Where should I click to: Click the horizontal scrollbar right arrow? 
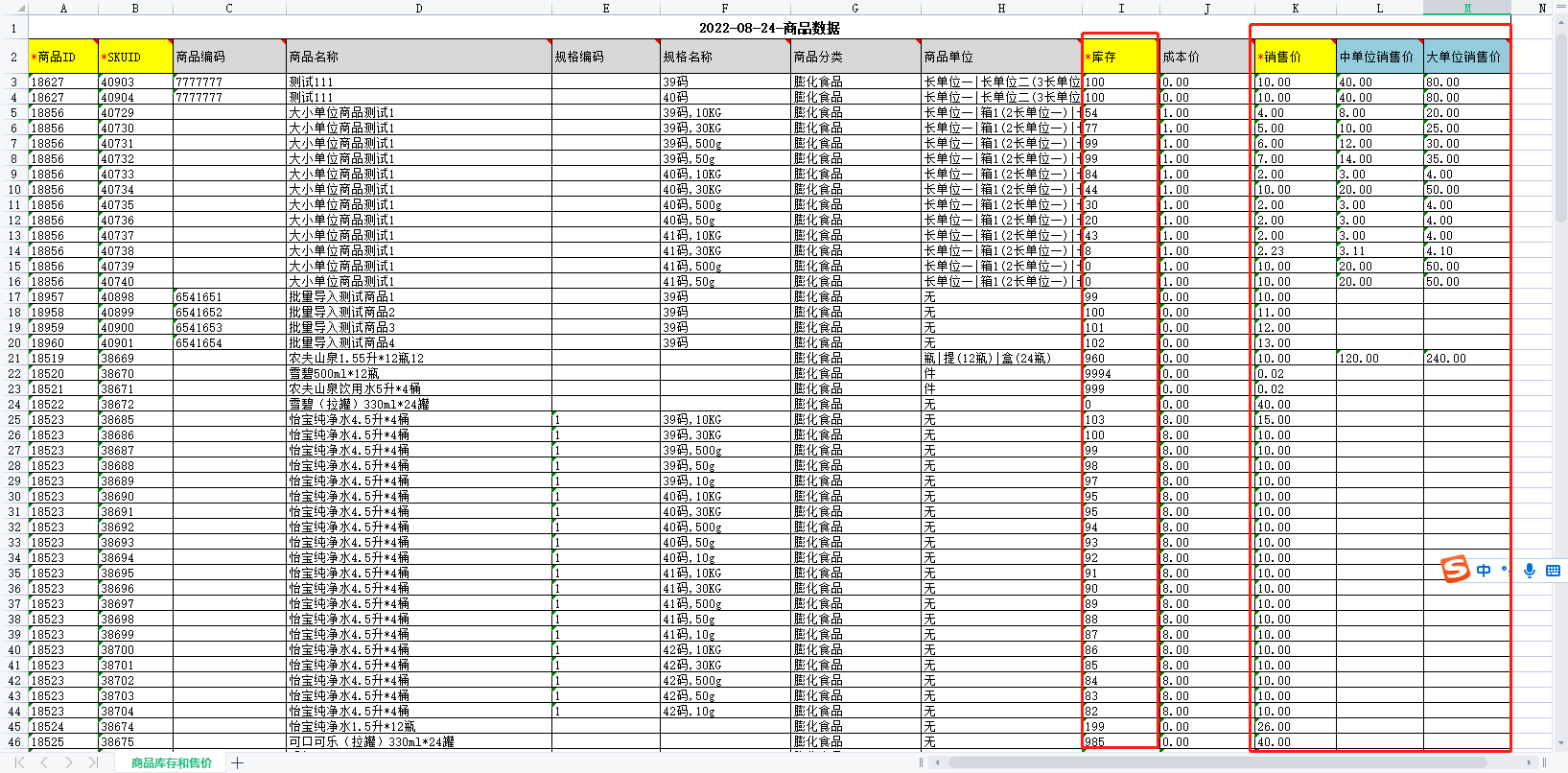[x=1530, y=762]
